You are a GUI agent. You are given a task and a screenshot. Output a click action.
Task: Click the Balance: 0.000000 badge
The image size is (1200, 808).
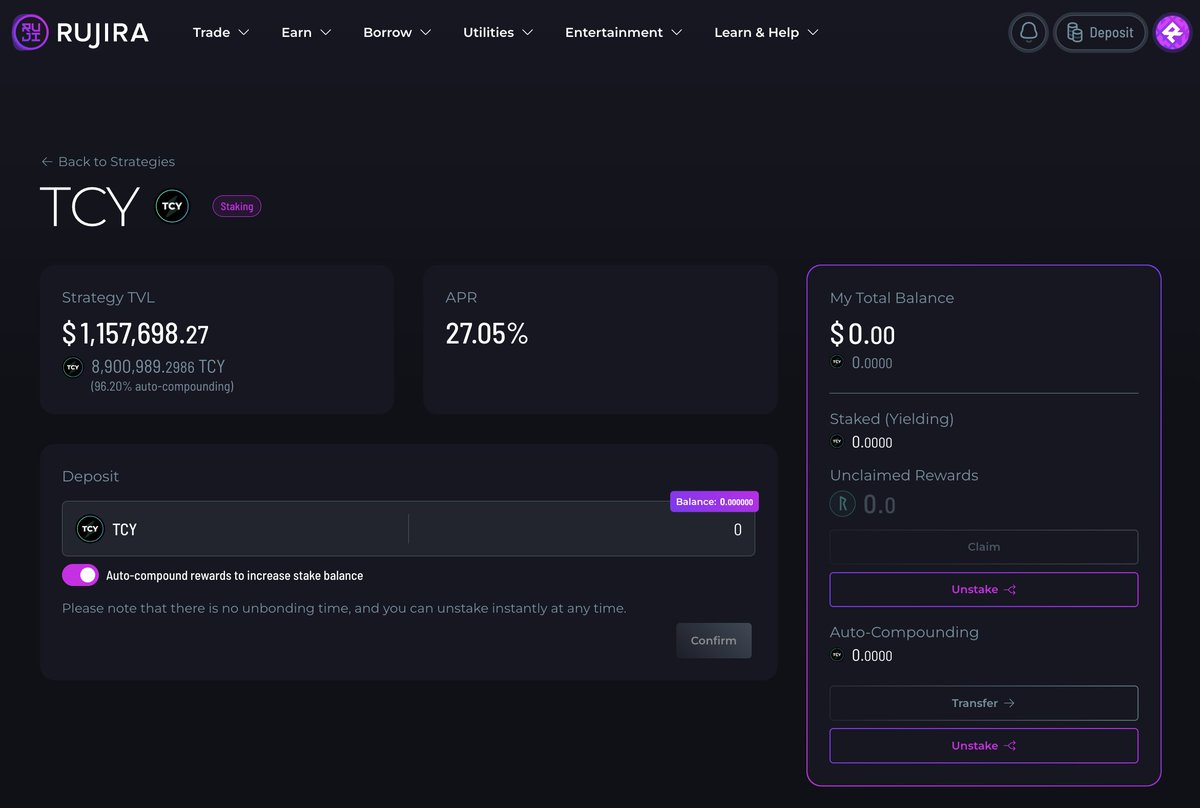[x=714, y=502]
